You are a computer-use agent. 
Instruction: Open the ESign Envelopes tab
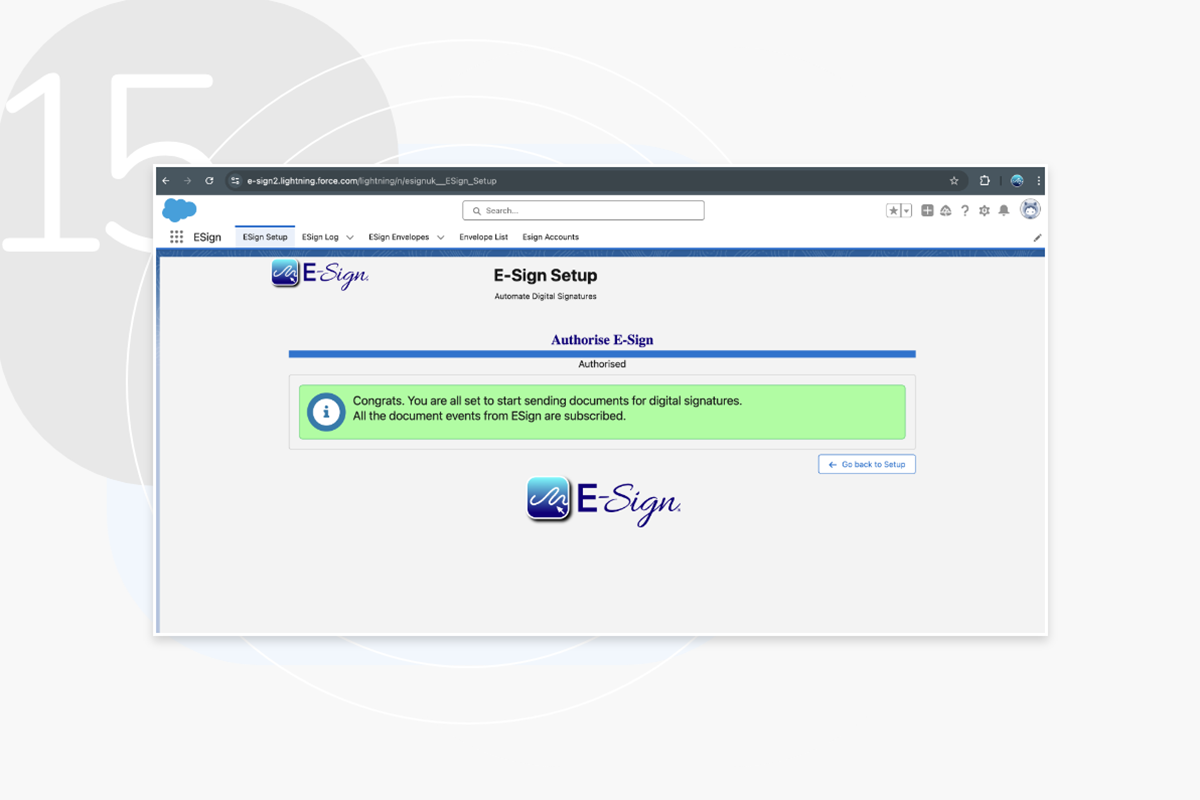tap(399, 237)
